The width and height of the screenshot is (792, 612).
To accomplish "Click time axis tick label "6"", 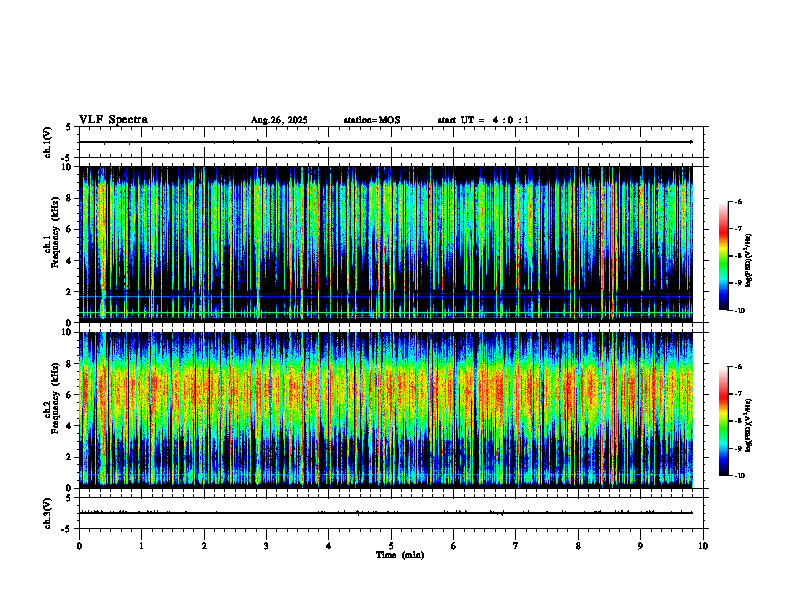I will [x=454, y=546].
